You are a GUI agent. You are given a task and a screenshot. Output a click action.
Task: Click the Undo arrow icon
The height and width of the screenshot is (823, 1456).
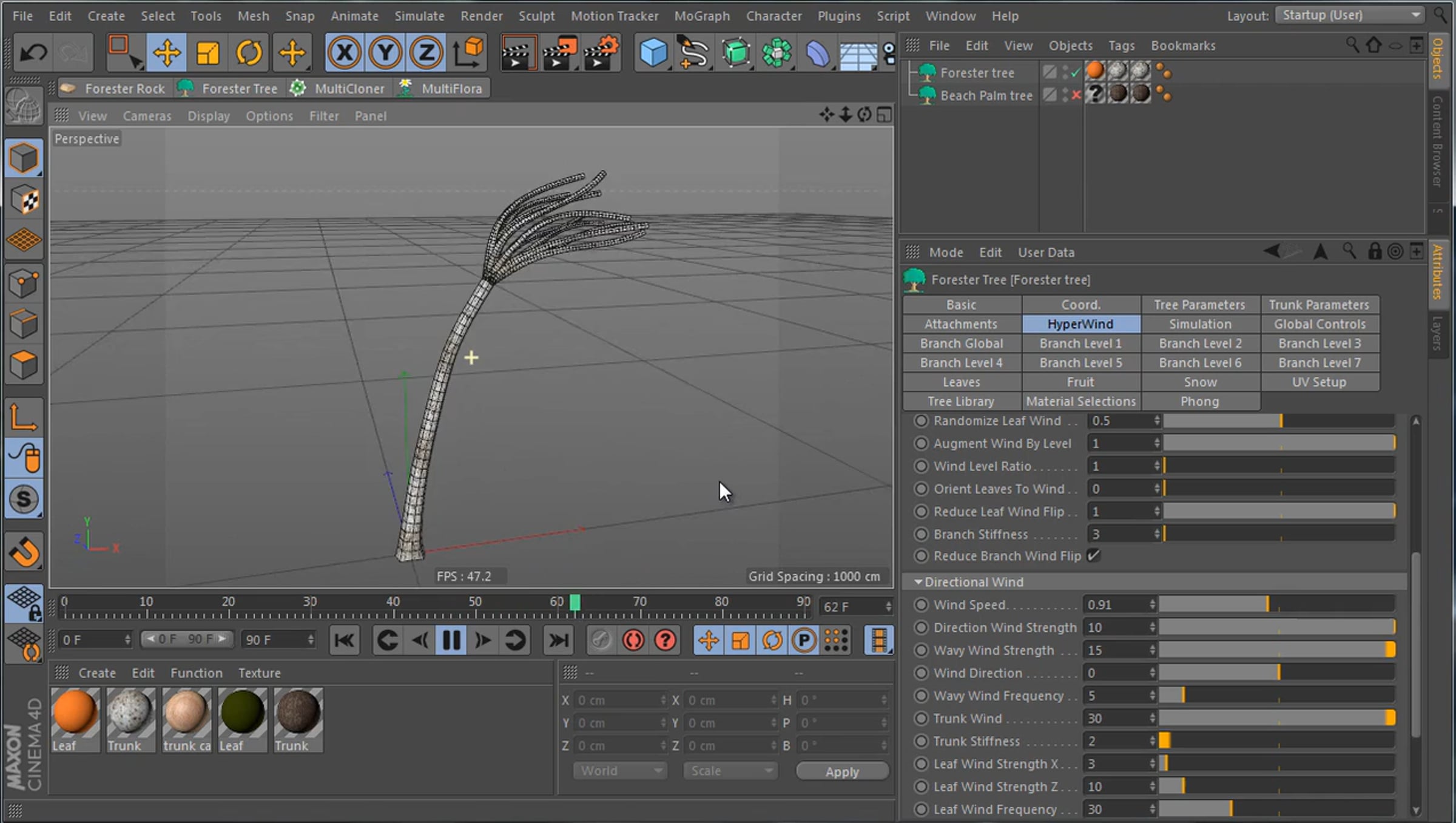click(33, 53)
